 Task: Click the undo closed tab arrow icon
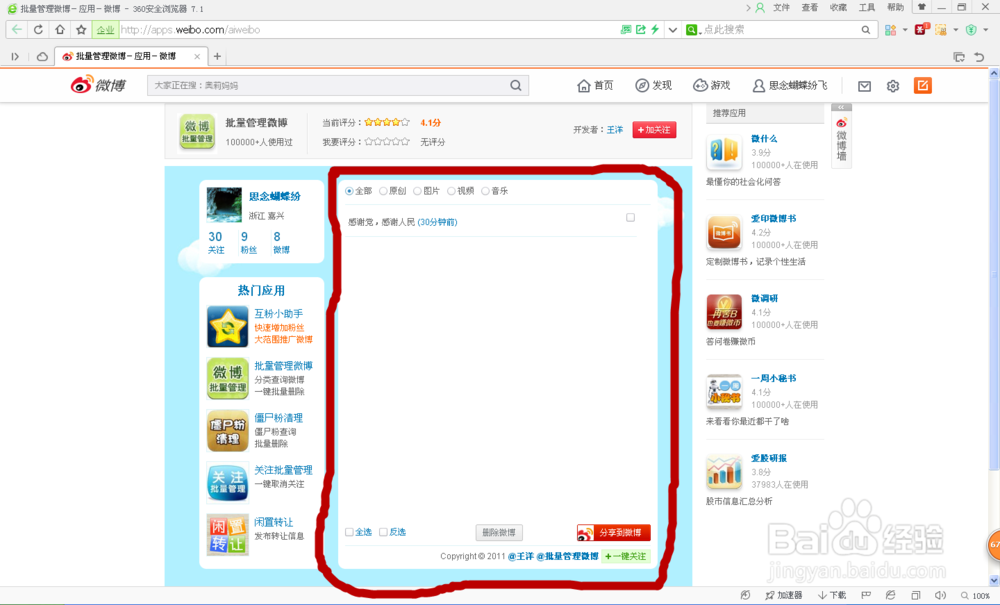[x=979, y=57]
